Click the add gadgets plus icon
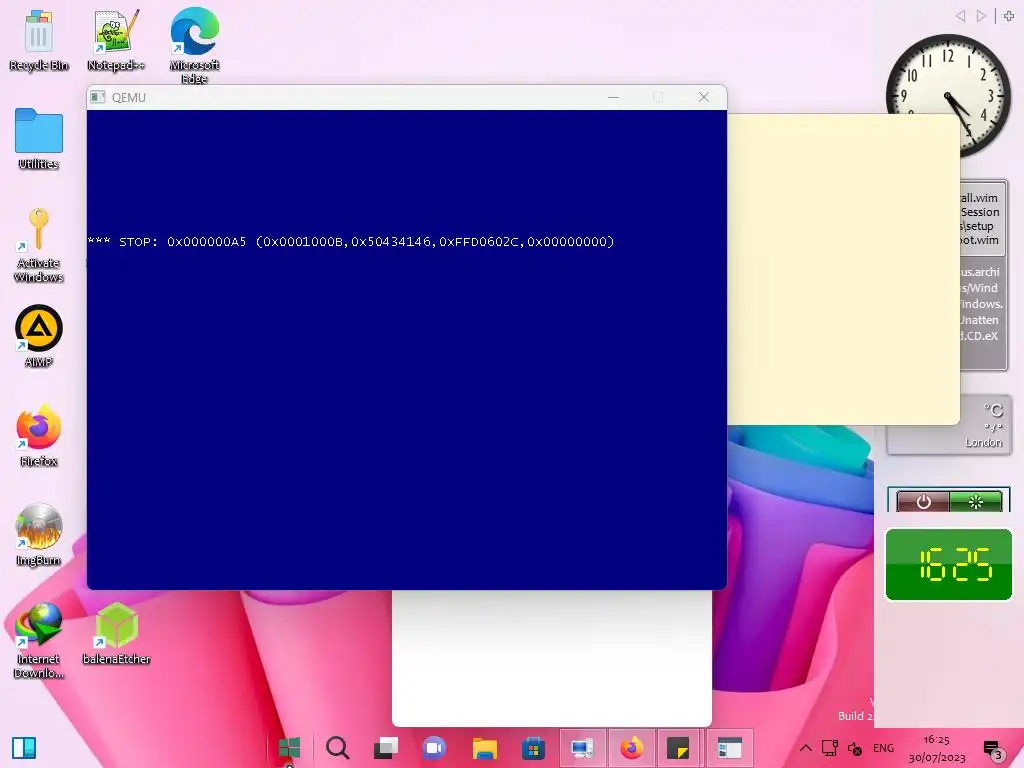The height and width of the screenshot is (768, 1024). coord(1008,16)
